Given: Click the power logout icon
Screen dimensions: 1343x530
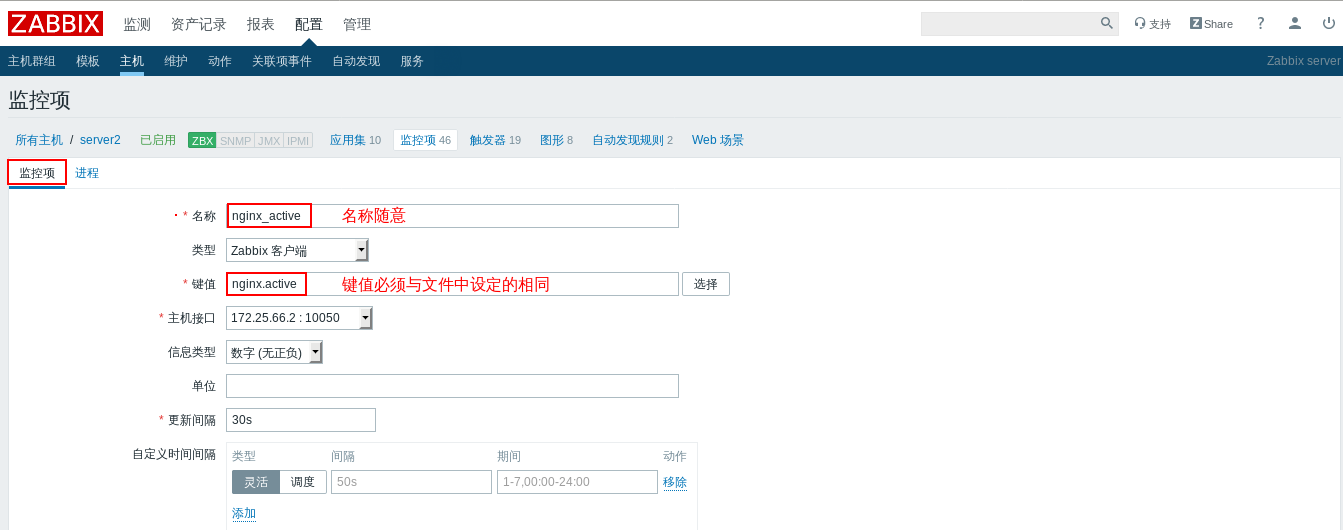Looking at the screenshot, I should pos(1329,23).
